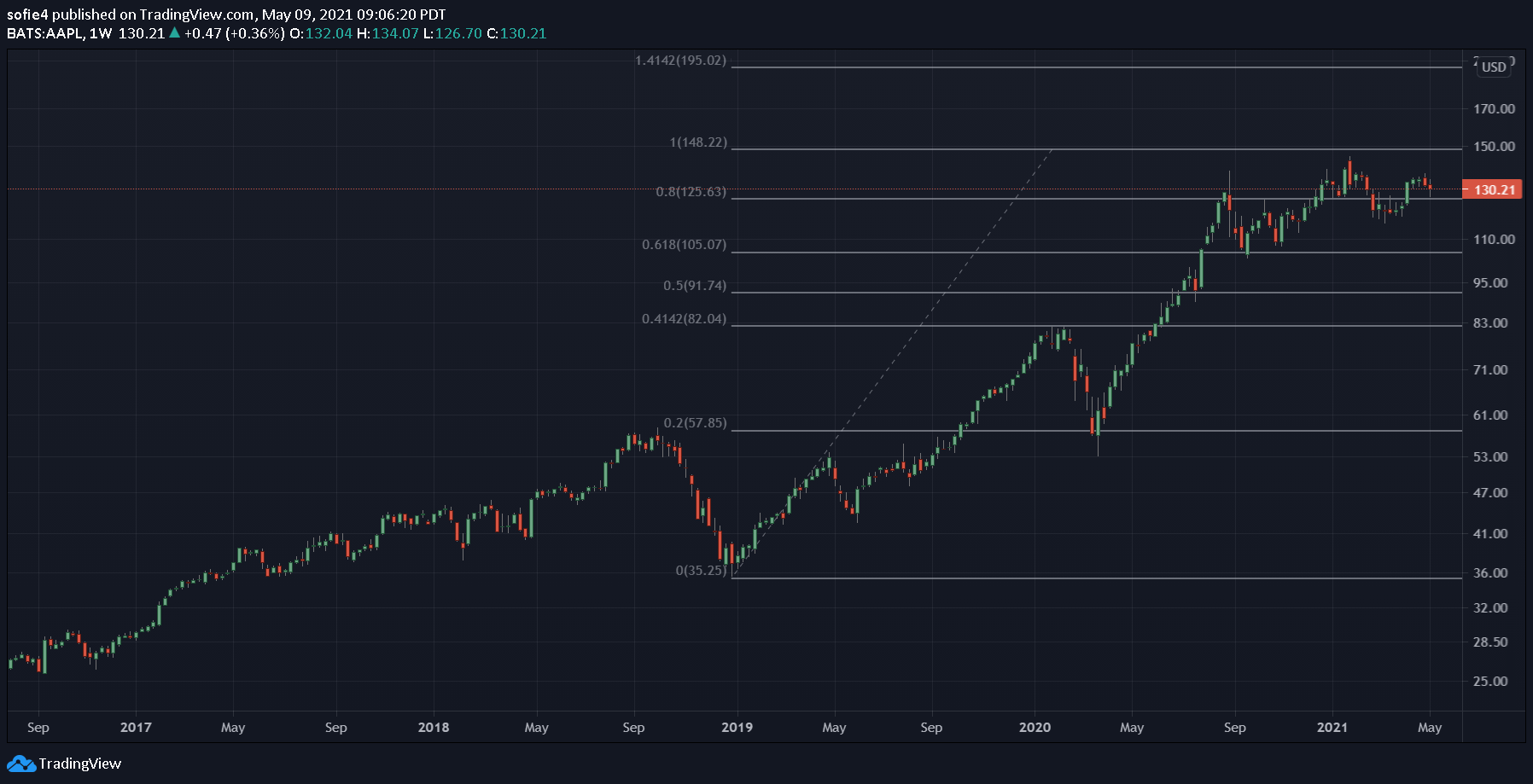1533x784 pixels.
Task: Select the 1.4142(195.02) Fibonacci level label
Action: (x=680, y=61)
